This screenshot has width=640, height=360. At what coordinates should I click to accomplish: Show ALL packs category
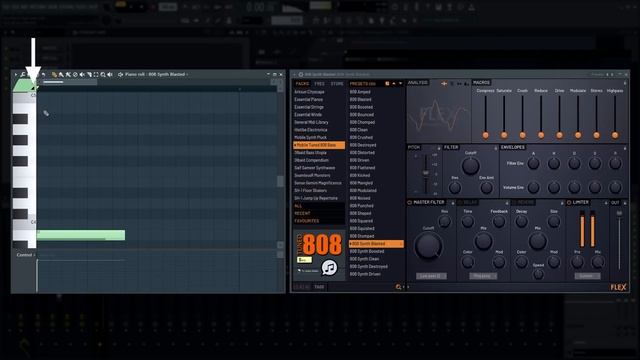tap(298, 206)
